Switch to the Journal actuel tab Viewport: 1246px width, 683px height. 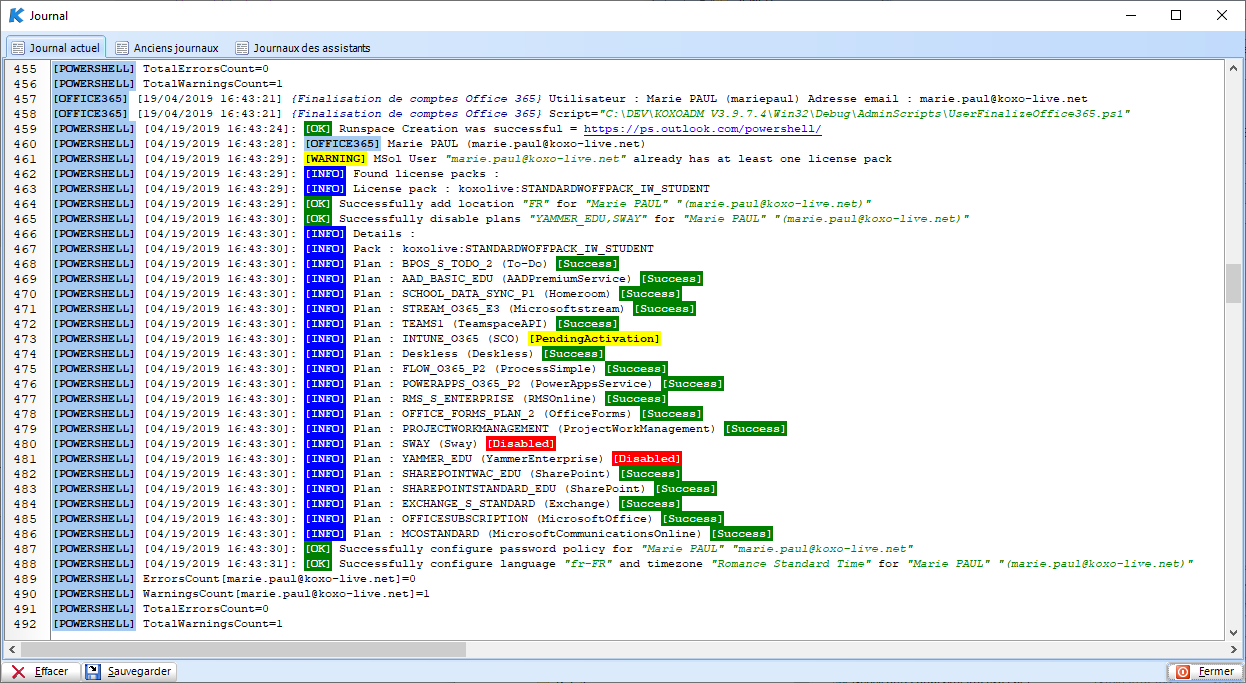coord(56,47)
